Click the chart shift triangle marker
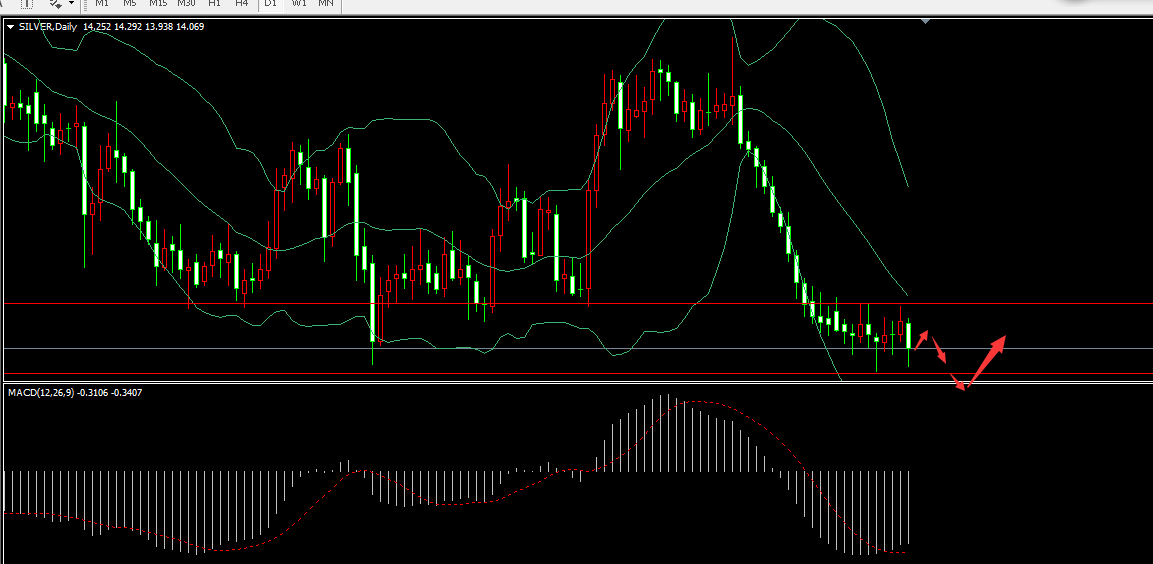The width and height of the screenshot is (1153, 564). click(x=925, y=21)
